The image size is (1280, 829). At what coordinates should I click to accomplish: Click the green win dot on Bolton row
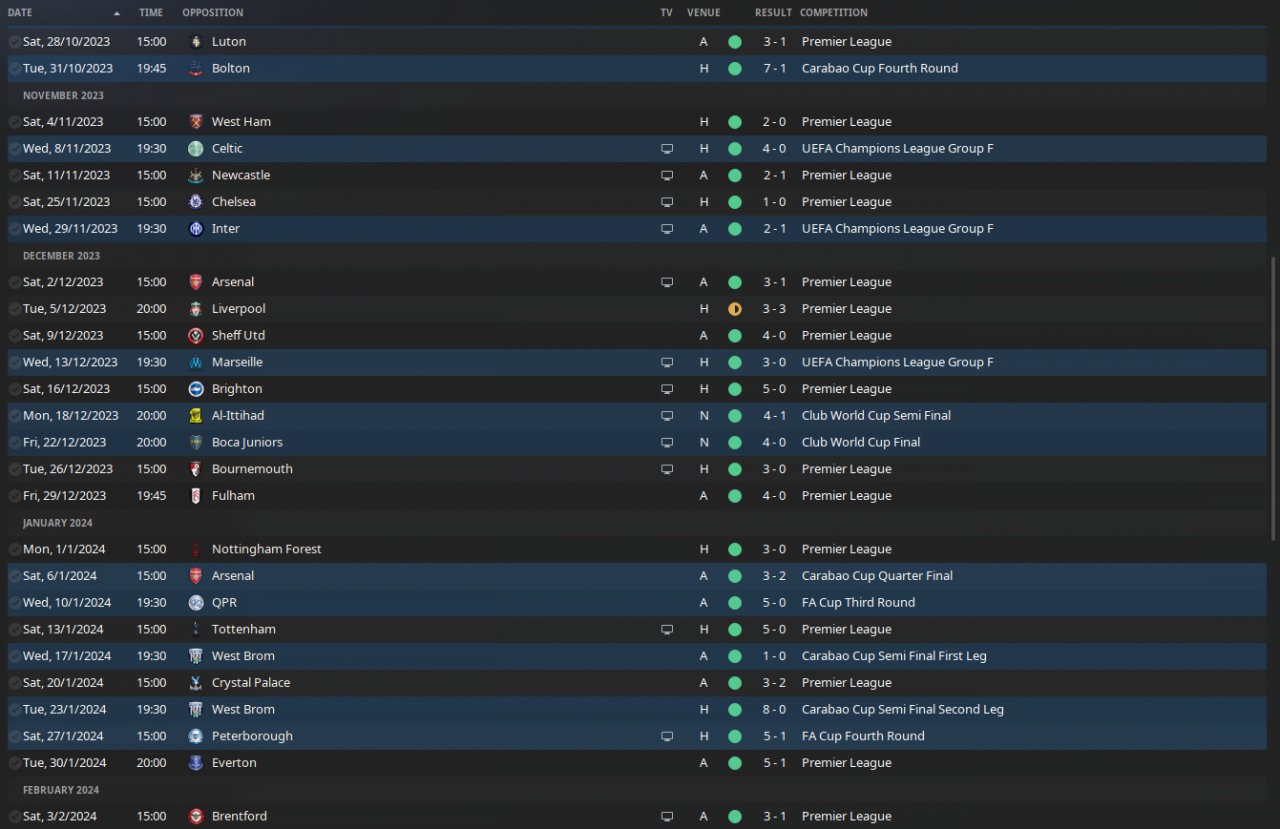(x=735, y=69)
